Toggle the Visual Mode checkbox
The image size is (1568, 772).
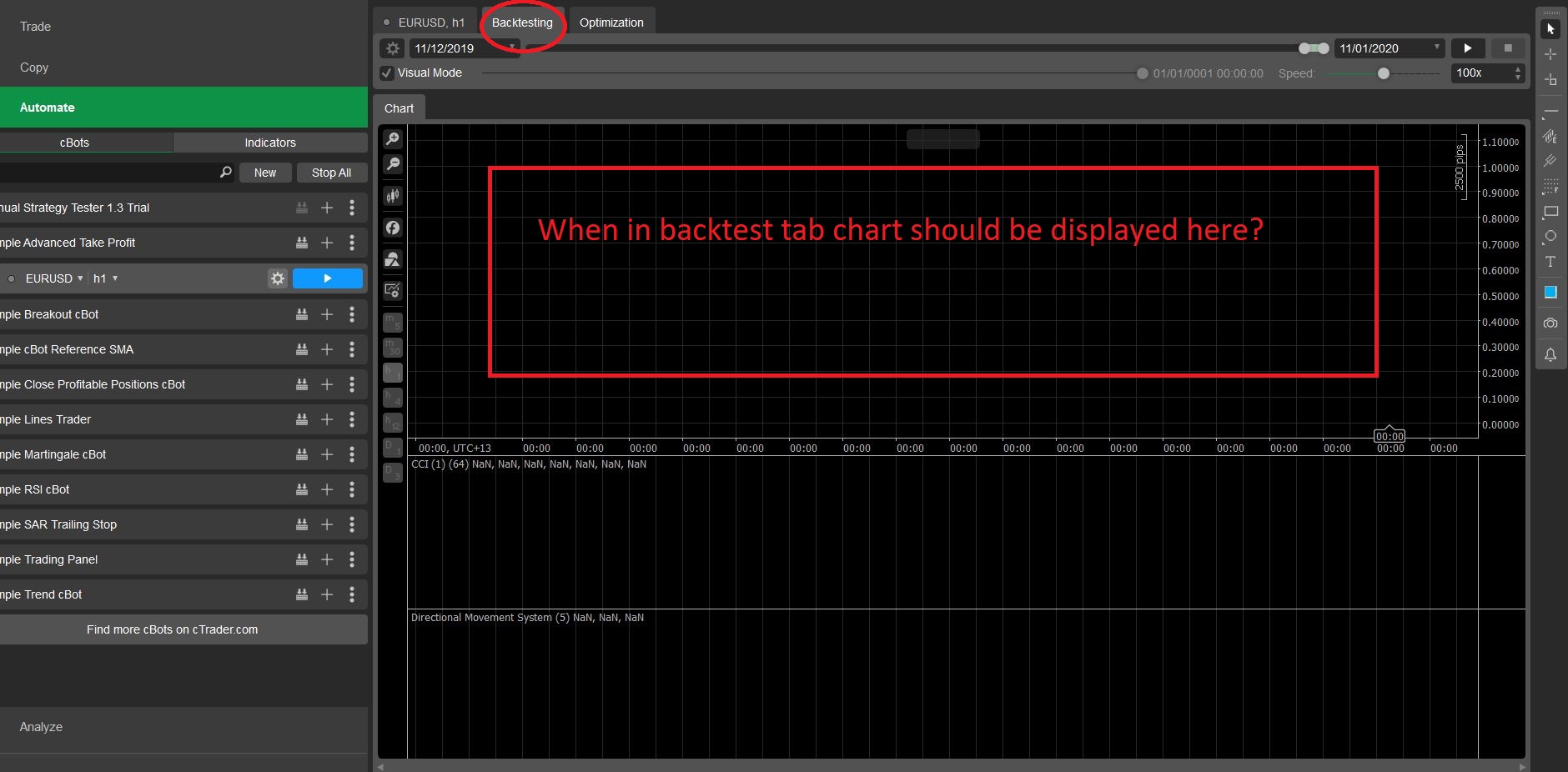pyautogui.click(x=387, y=73)
